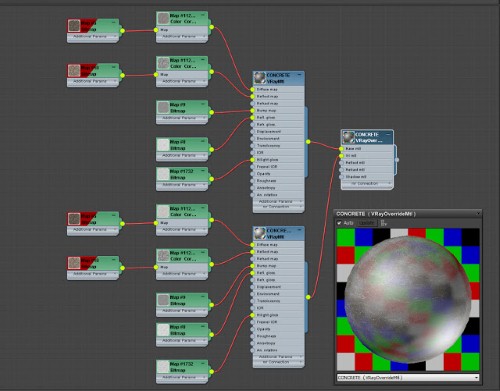Viewport: 500px width, 391px height.
Task: Click the VRayOverrideMtl node sphere icon
Action: coord(348,137)
